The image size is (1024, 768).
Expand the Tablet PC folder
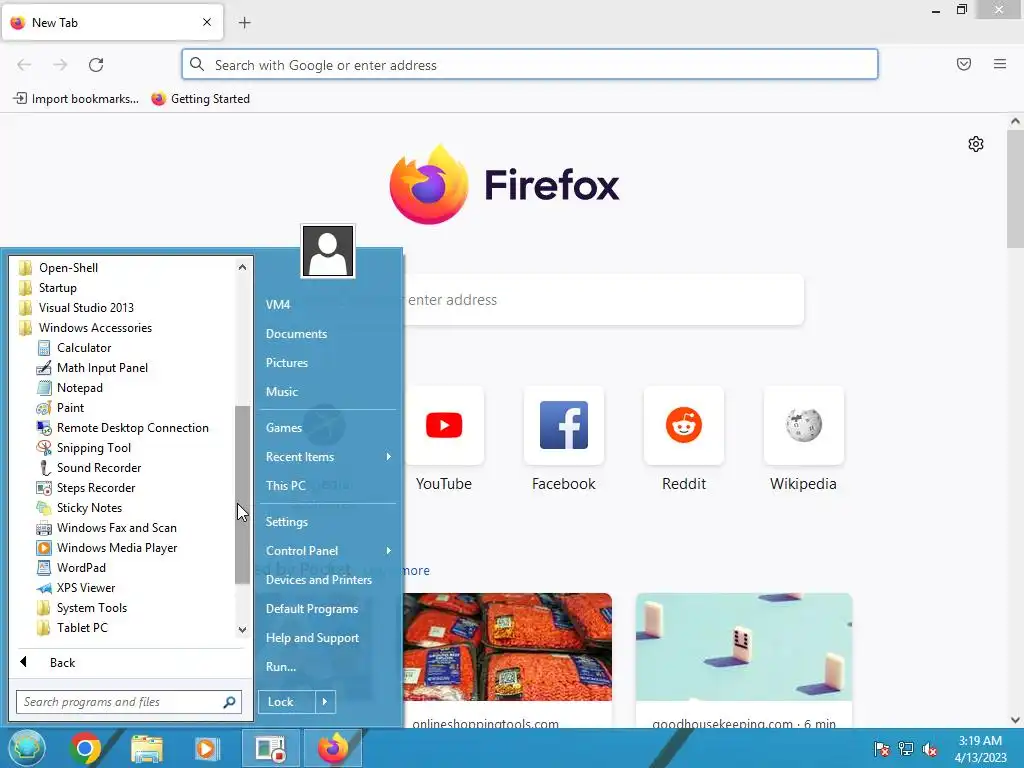pos(72,628)
